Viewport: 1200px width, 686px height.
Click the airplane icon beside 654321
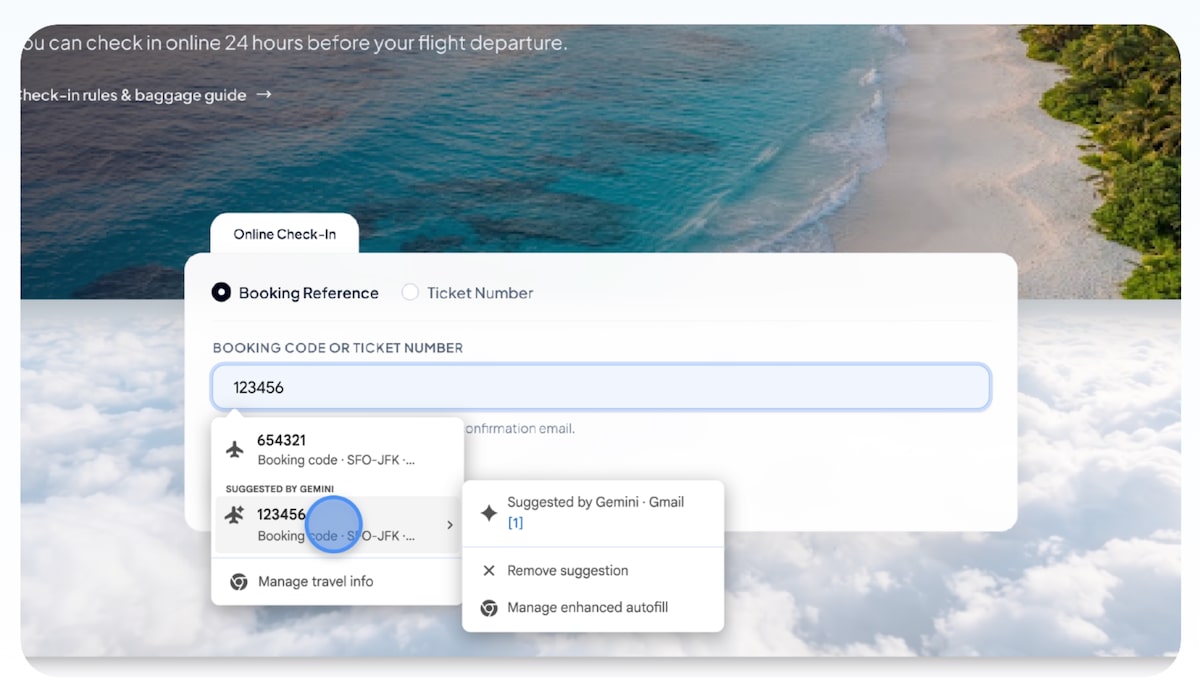[235, 450]
